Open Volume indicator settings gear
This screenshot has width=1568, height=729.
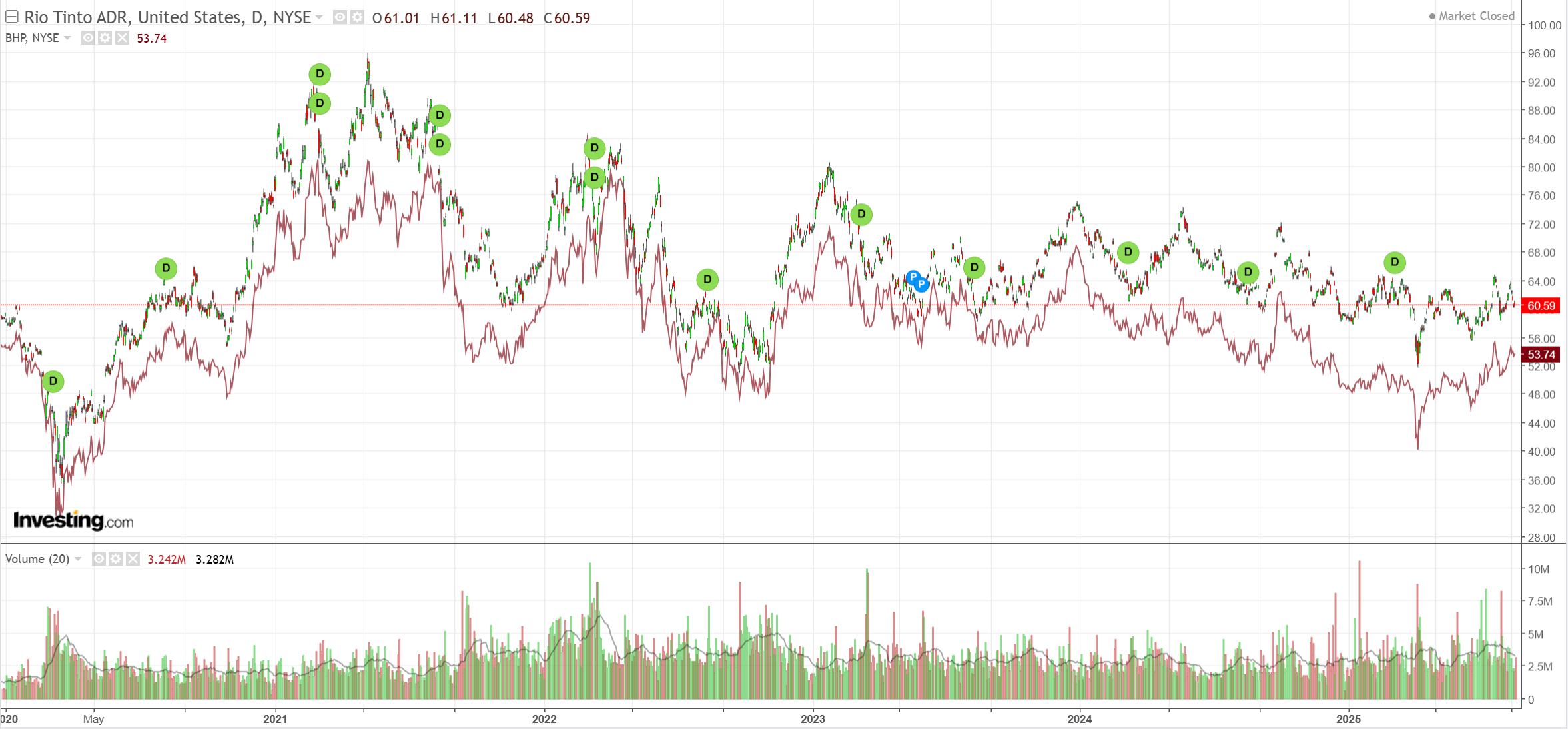point(116,559)
